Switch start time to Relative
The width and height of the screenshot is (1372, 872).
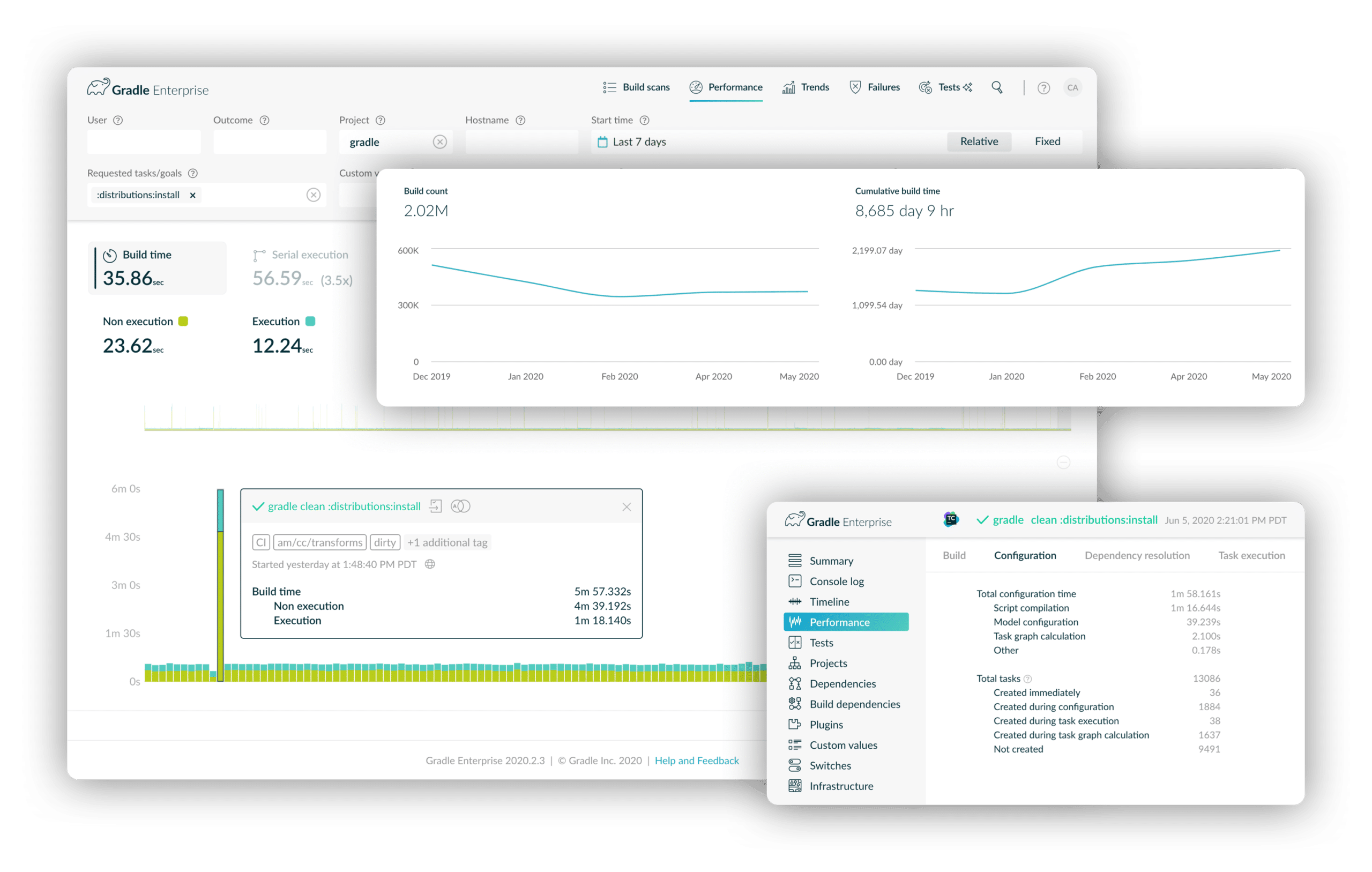click(x=979, y=141)
